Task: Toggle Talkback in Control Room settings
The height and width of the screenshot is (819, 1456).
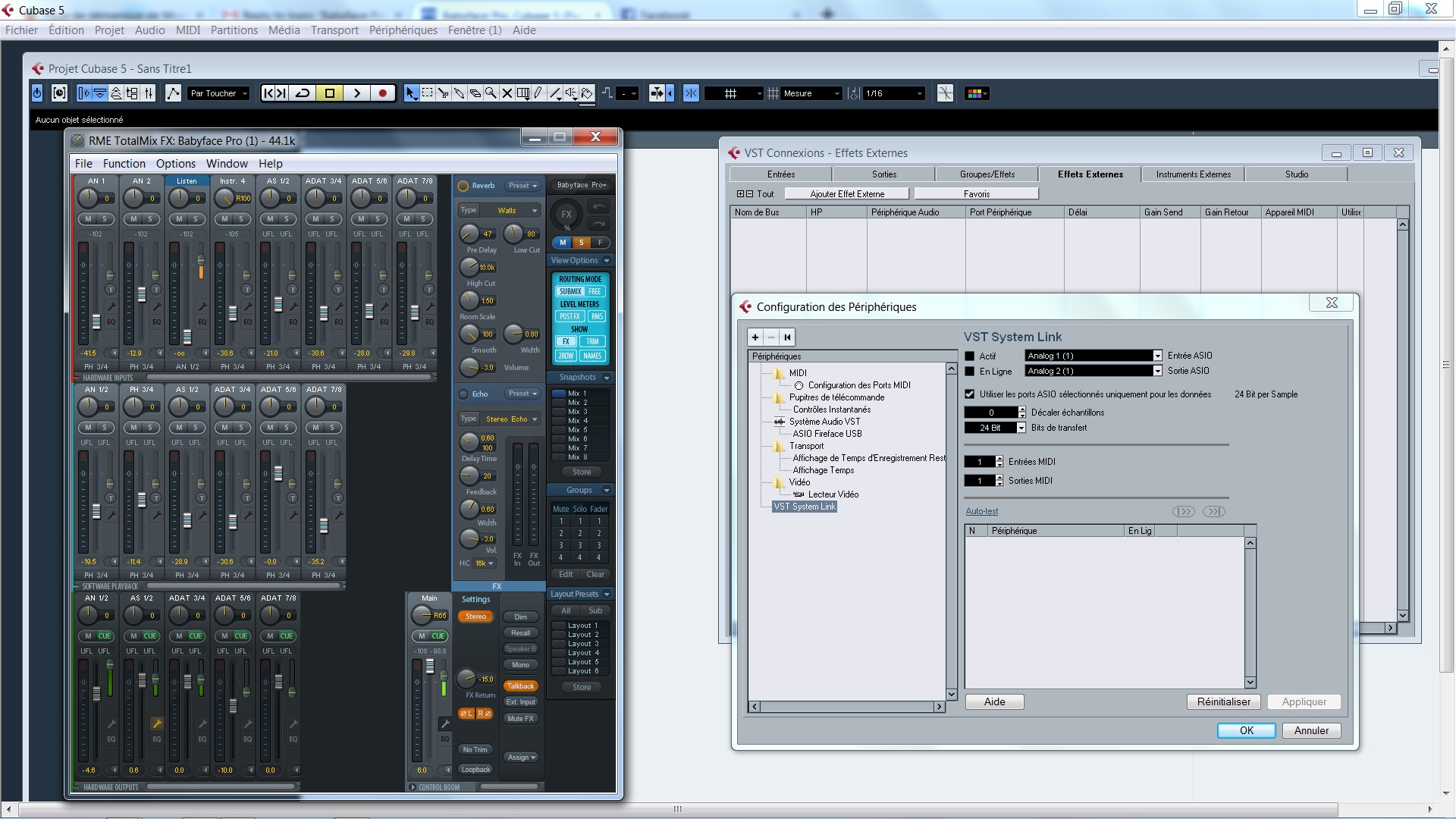Action: [x=521, y=686]
